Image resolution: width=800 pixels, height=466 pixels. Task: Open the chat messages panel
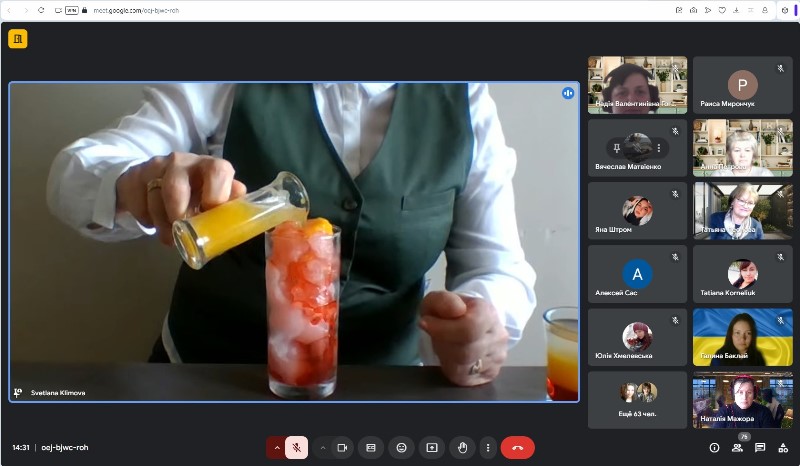(x=760, y=448)
